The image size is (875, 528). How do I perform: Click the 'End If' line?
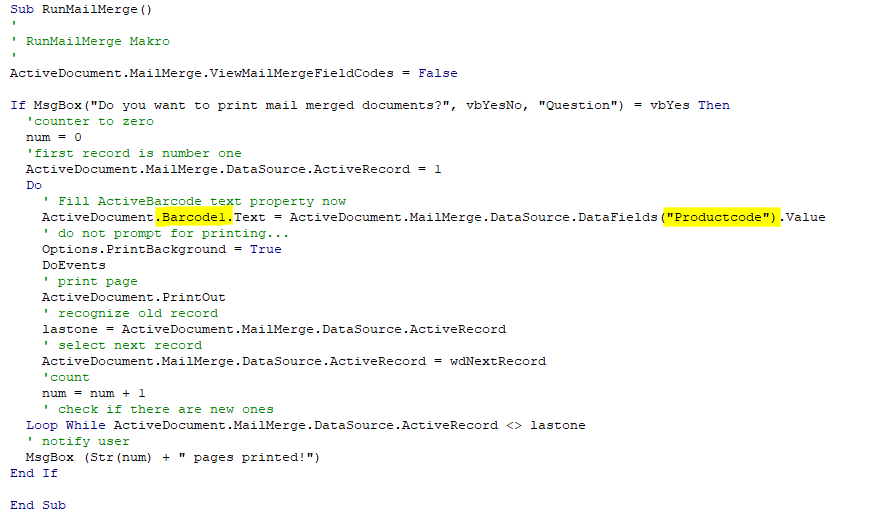[34, 473]
